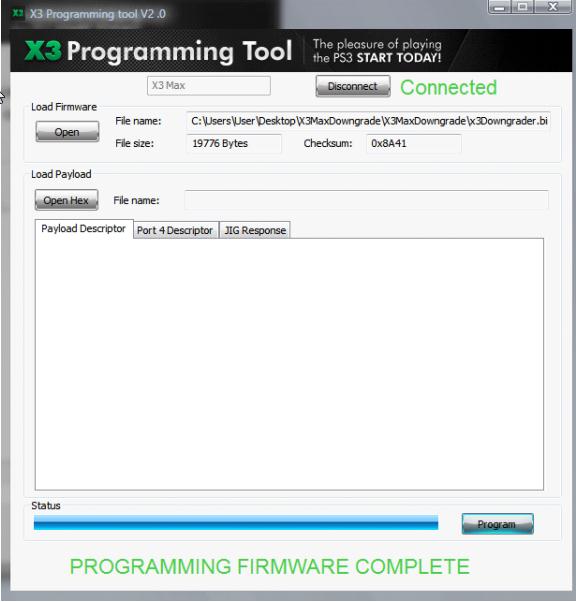Image resolution: width=576 pixels, height=602 pixels.
Task: Click the Disconnect button
Action: 353,86
